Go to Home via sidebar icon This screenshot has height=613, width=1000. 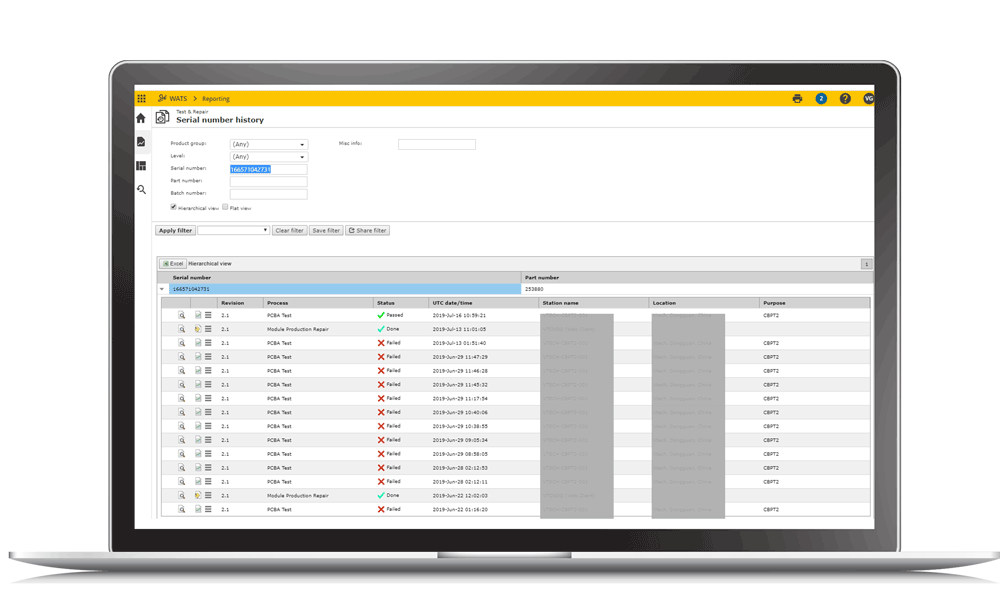141,118
